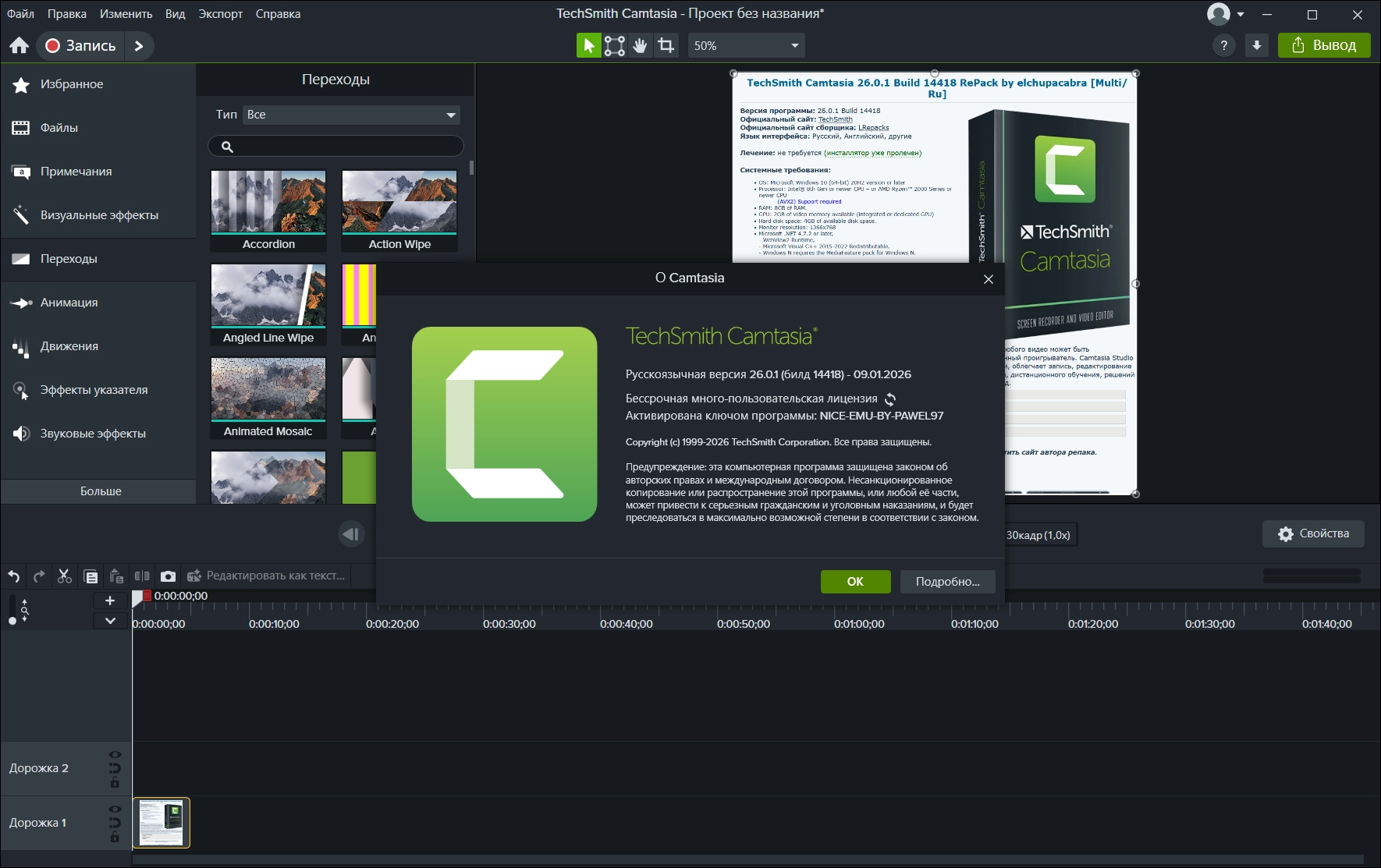This screenshot has width=1381, height=868.
Task: Toggle the magnet on Дорожка 2
Action: 115,769
